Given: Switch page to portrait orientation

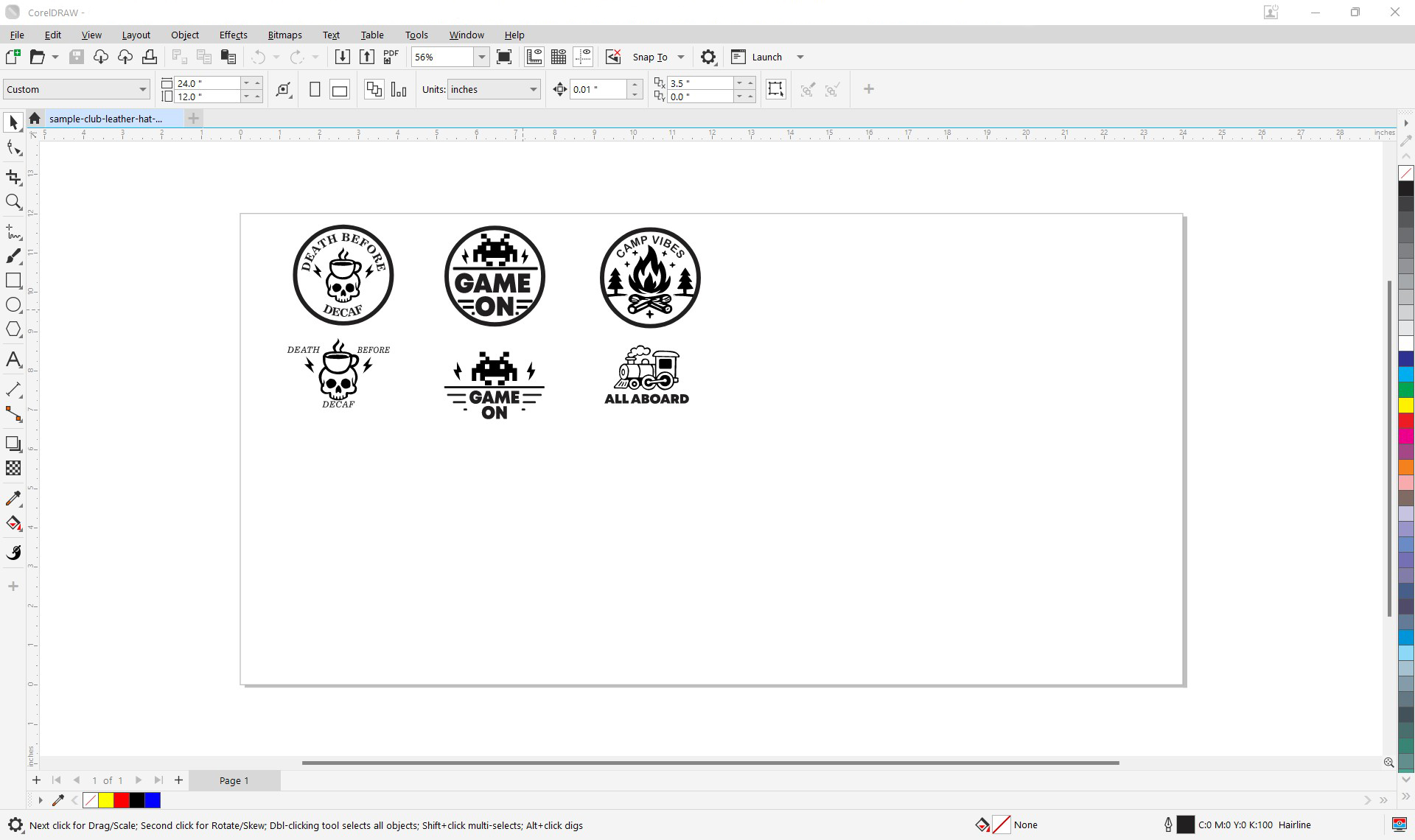Looking at the screenshot, I should (x=315, y=90).
